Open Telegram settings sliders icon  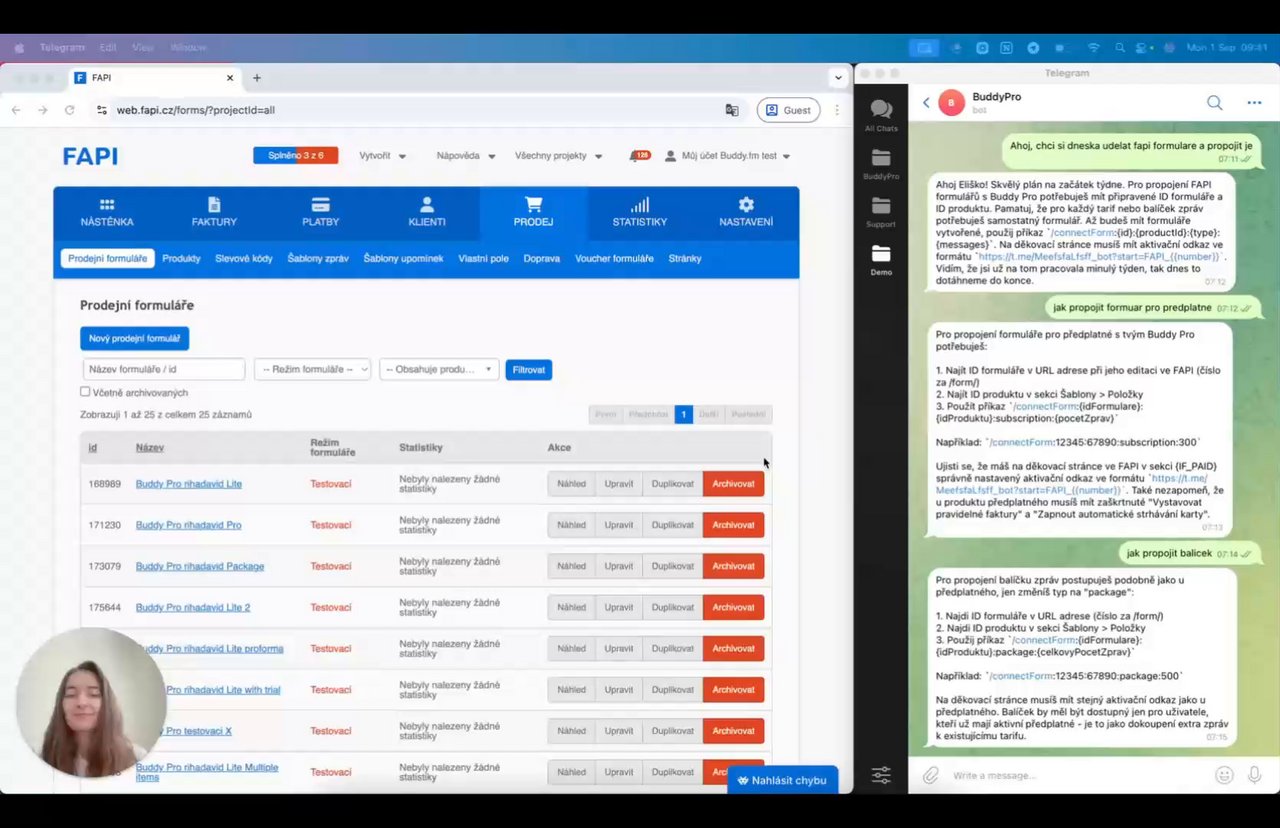(x=881, y=775)
